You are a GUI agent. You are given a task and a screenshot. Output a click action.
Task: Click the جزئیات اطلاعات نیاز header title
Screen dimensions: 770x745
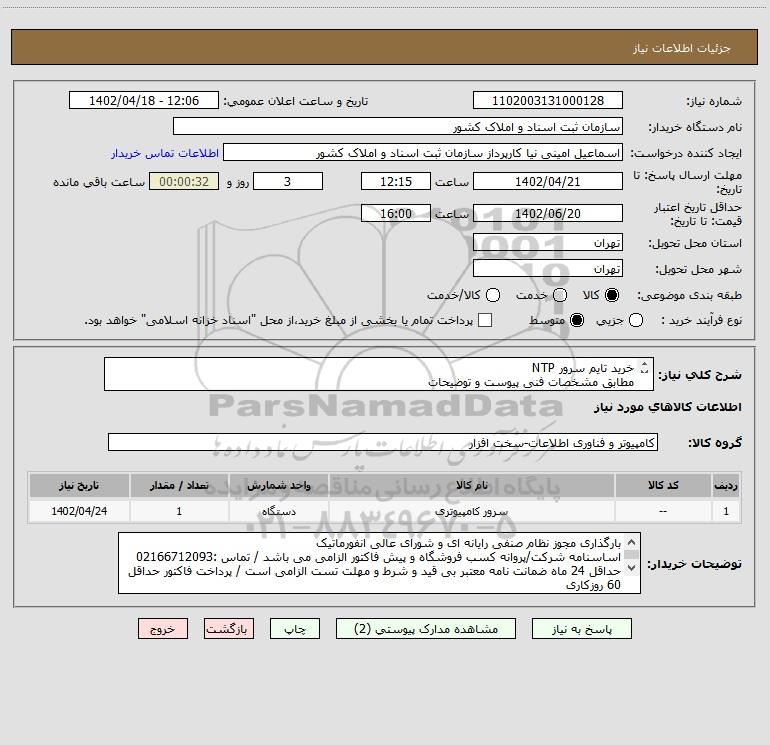tap(681, 48)
